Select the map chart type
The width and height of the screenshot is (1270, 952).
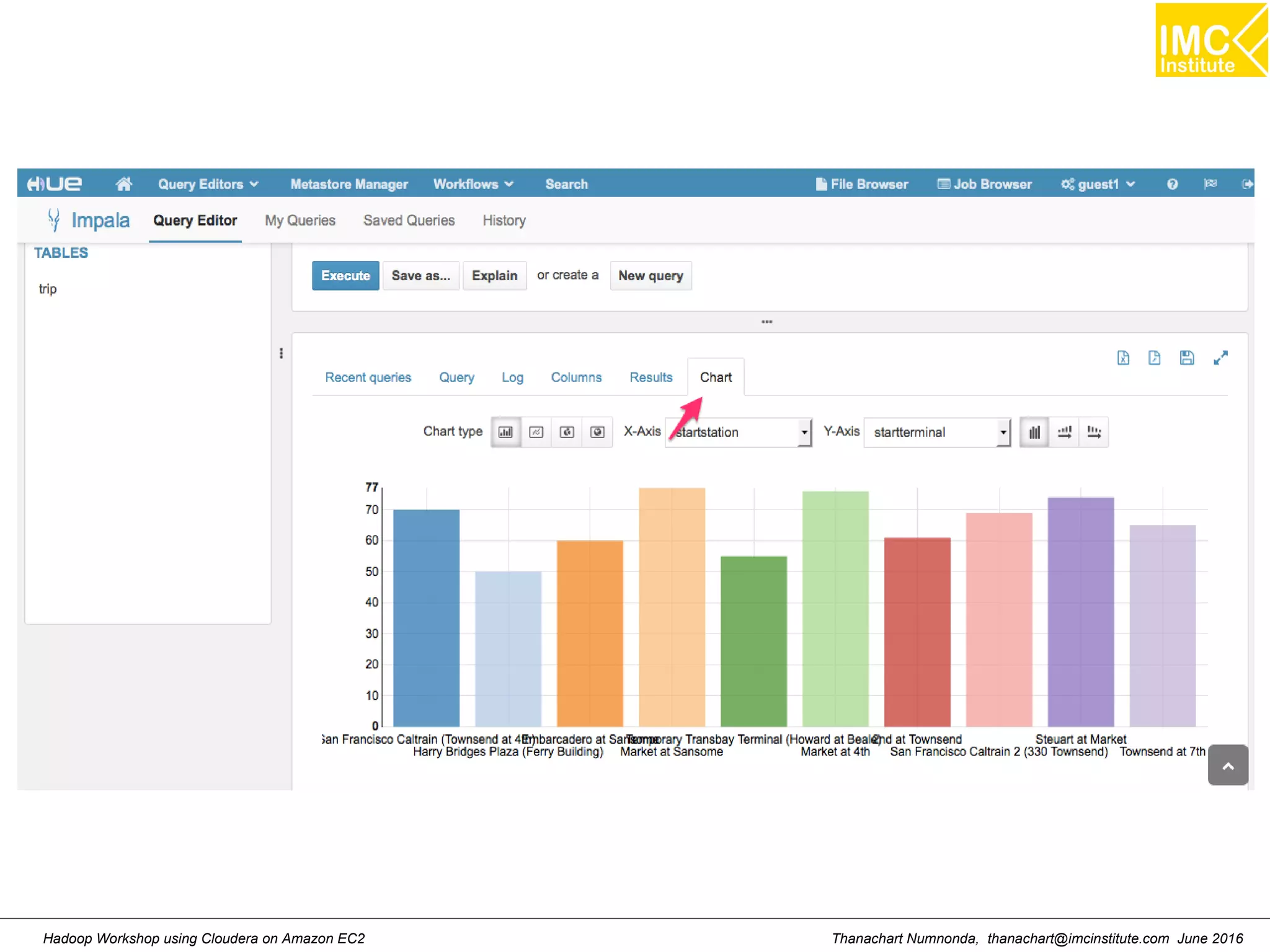point(597,432)
